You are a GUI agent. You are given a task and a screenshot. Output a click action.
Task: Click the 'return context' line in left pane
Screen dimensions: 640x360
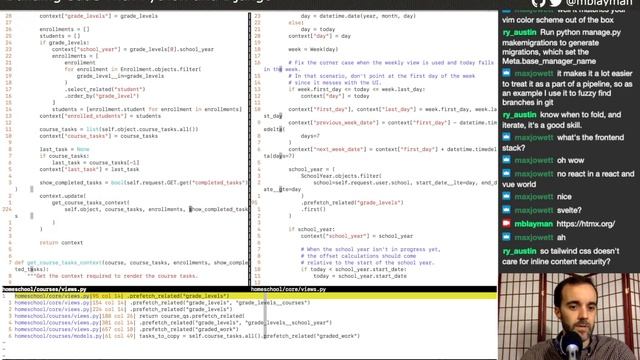(61, 242)
